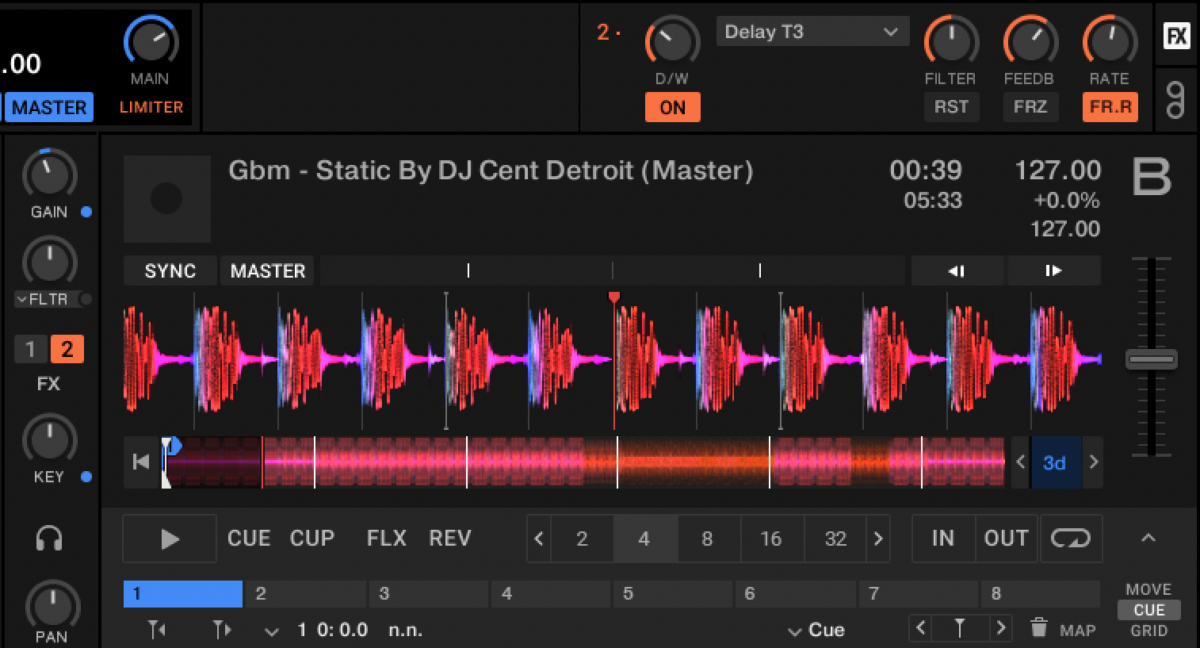Toggle the MASTER button near limiter
This screenshot has height=648, width=1200.
click(x=49, y=107)
